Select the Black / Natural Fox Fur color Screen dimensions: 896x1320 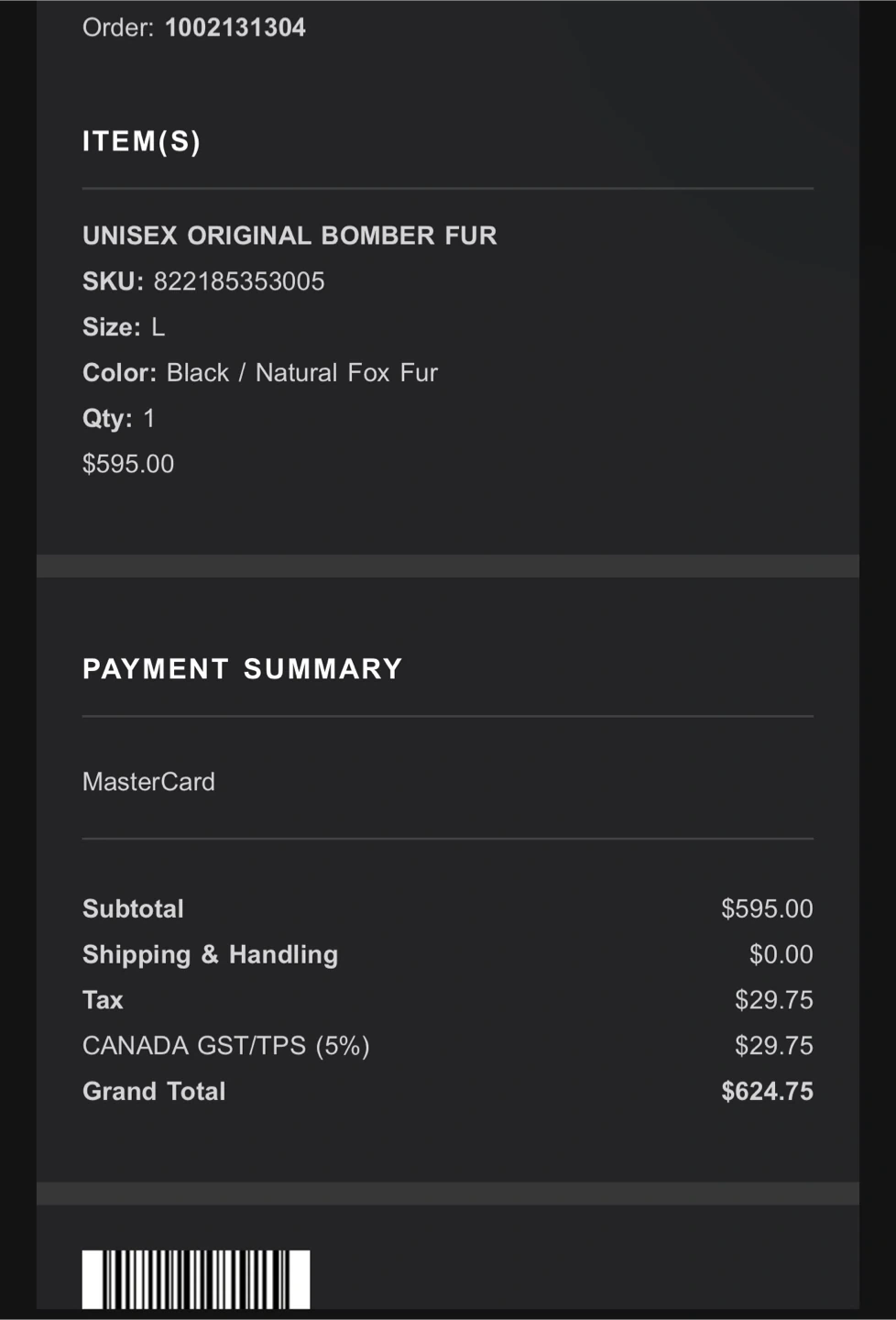click(301, 373)
